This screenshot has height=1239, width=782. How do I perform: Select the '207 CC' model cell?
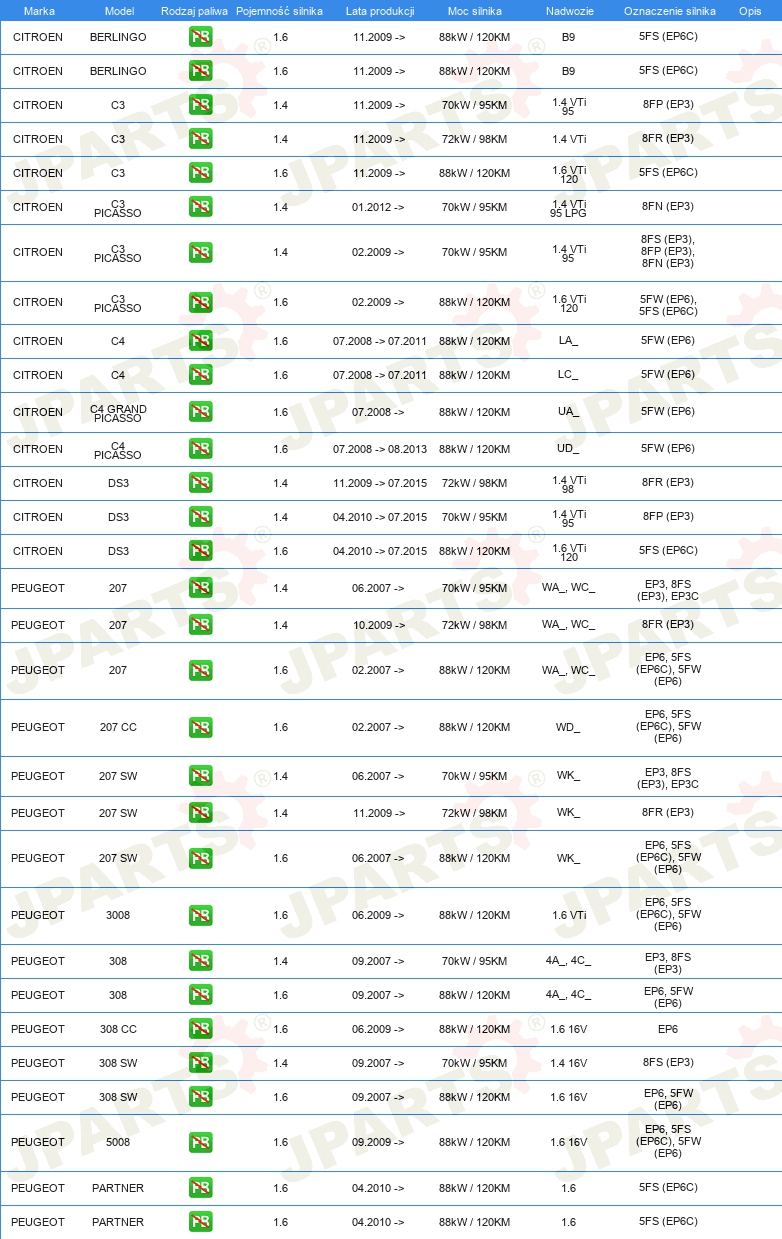click(x=118, y=728)
